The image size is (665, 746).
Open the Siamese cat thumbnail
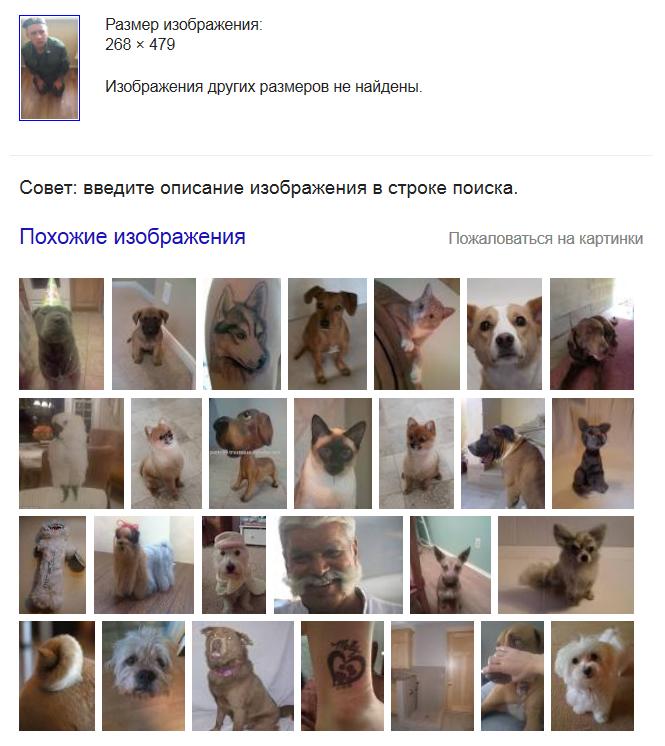pyautogui.click(x=333, y=453)
